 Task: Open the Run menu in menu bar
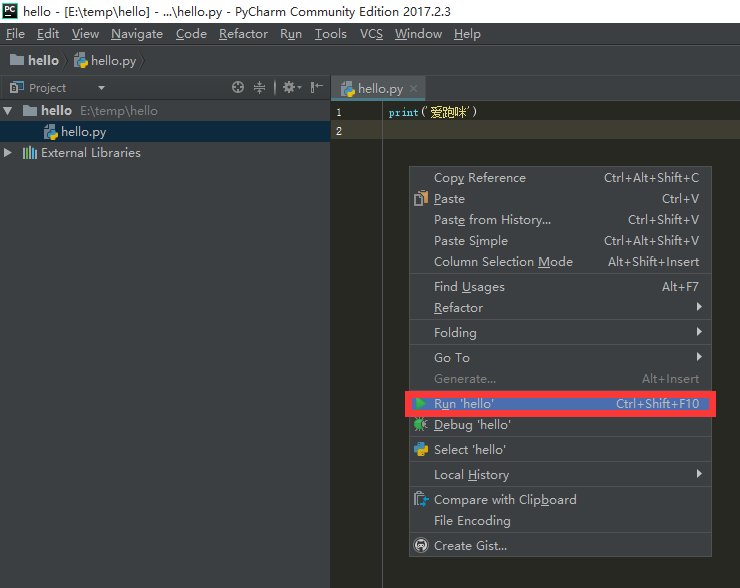click(291, 34)
